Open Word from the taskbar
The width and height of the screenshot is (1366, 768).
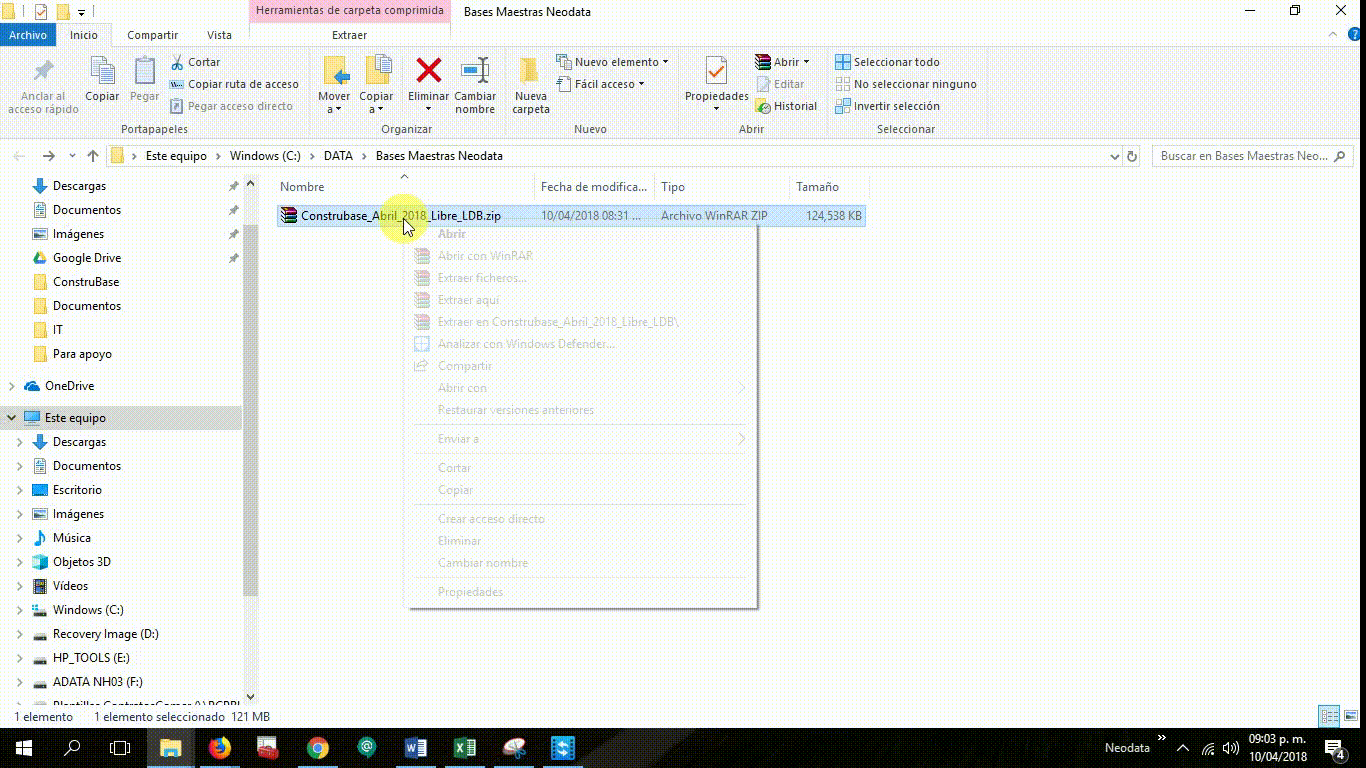[415, 748]
